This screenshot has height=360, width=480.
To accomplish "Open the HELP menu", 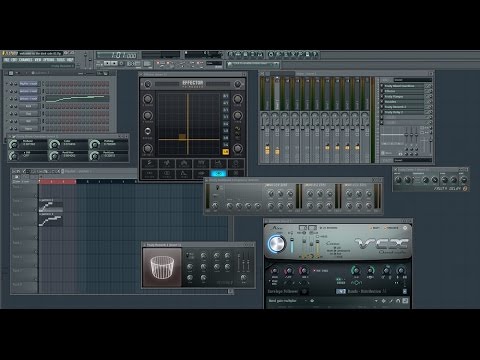I will pos(70,60).
